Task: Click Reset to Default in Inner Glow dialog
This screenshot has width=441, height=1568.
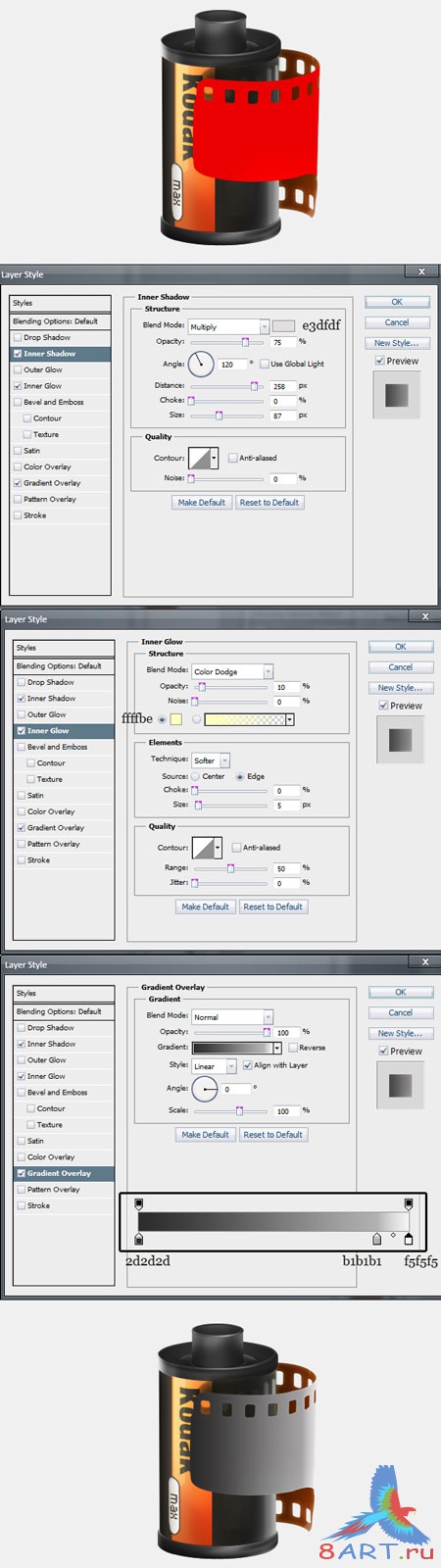Action: click(273, 906)
